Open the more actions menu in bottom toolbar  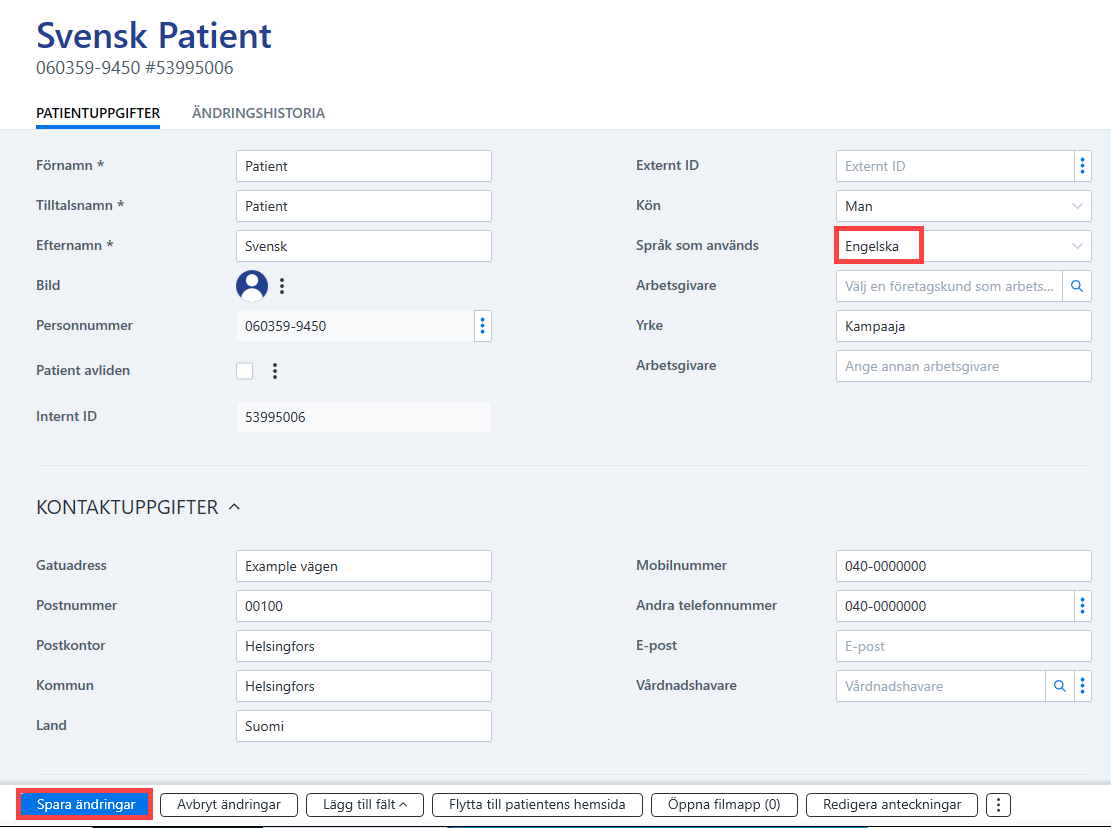pyautogui.click(x=998, y=805)
